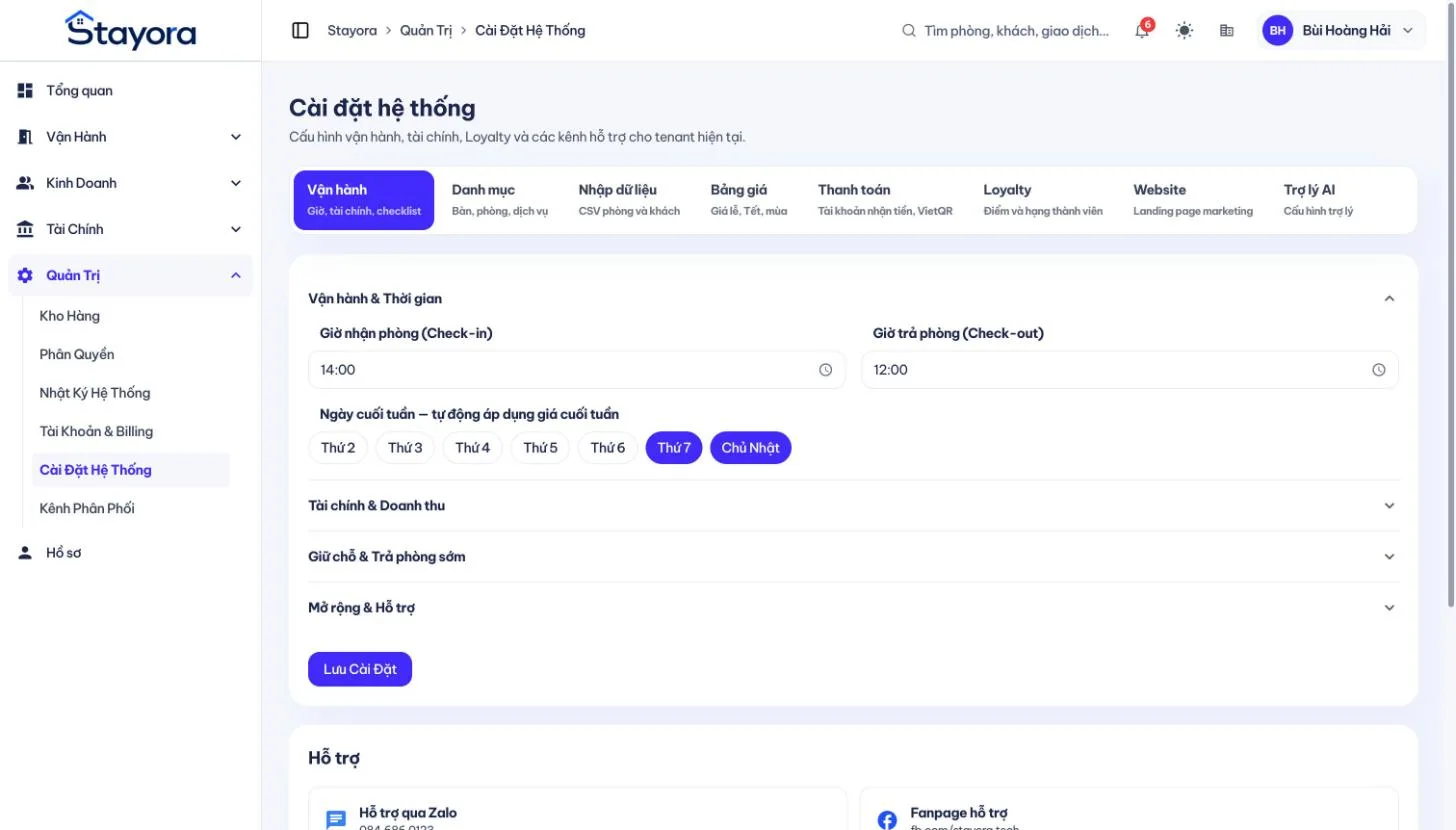Collapse the Quản Trị sidebar menu
This screenshot has width=1456, height=830.
(x=236, y=275)
